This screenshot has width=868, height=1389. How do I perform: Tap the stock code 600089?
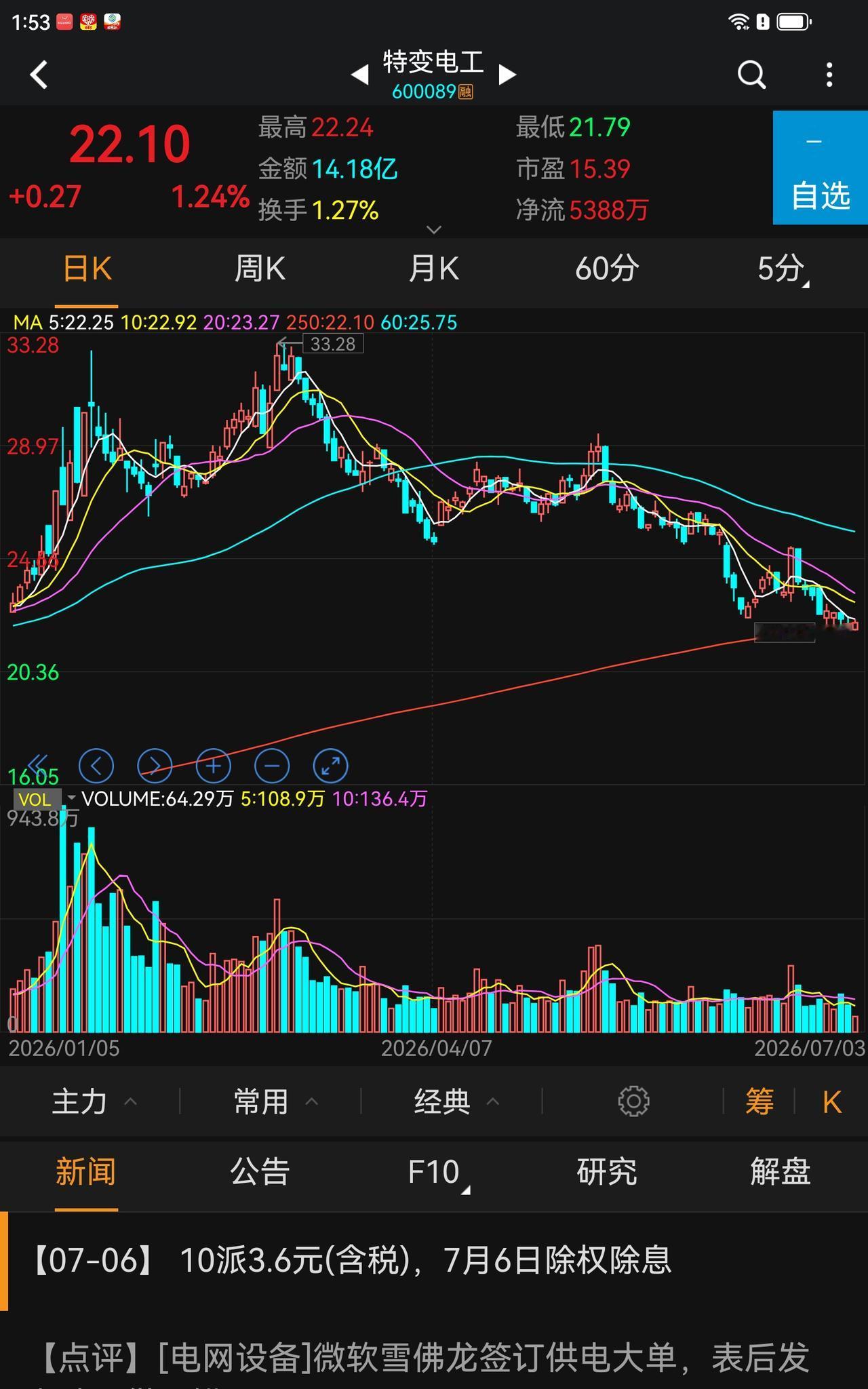(x=424, y=92)
